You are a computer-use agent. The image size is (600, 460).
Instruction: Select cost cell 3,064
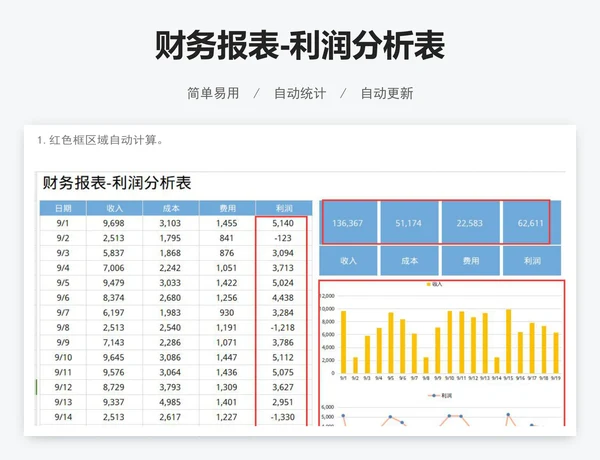click(171, 372)
